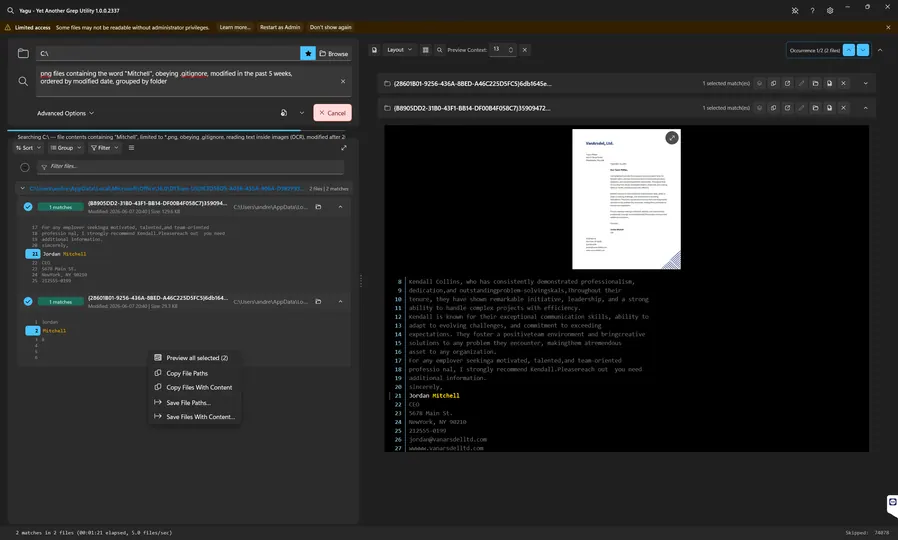This screenshot has width=898, height=540.
Task: Open the Filter dropdown
Action: pos(104,148)
